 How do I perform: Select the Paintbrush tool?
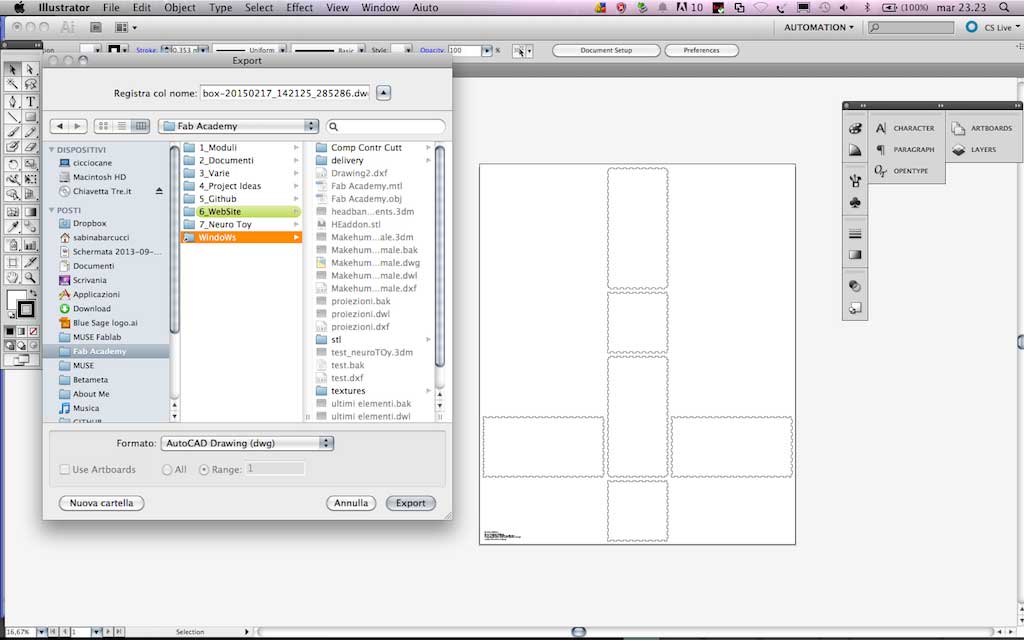click(x=12, y=132)
